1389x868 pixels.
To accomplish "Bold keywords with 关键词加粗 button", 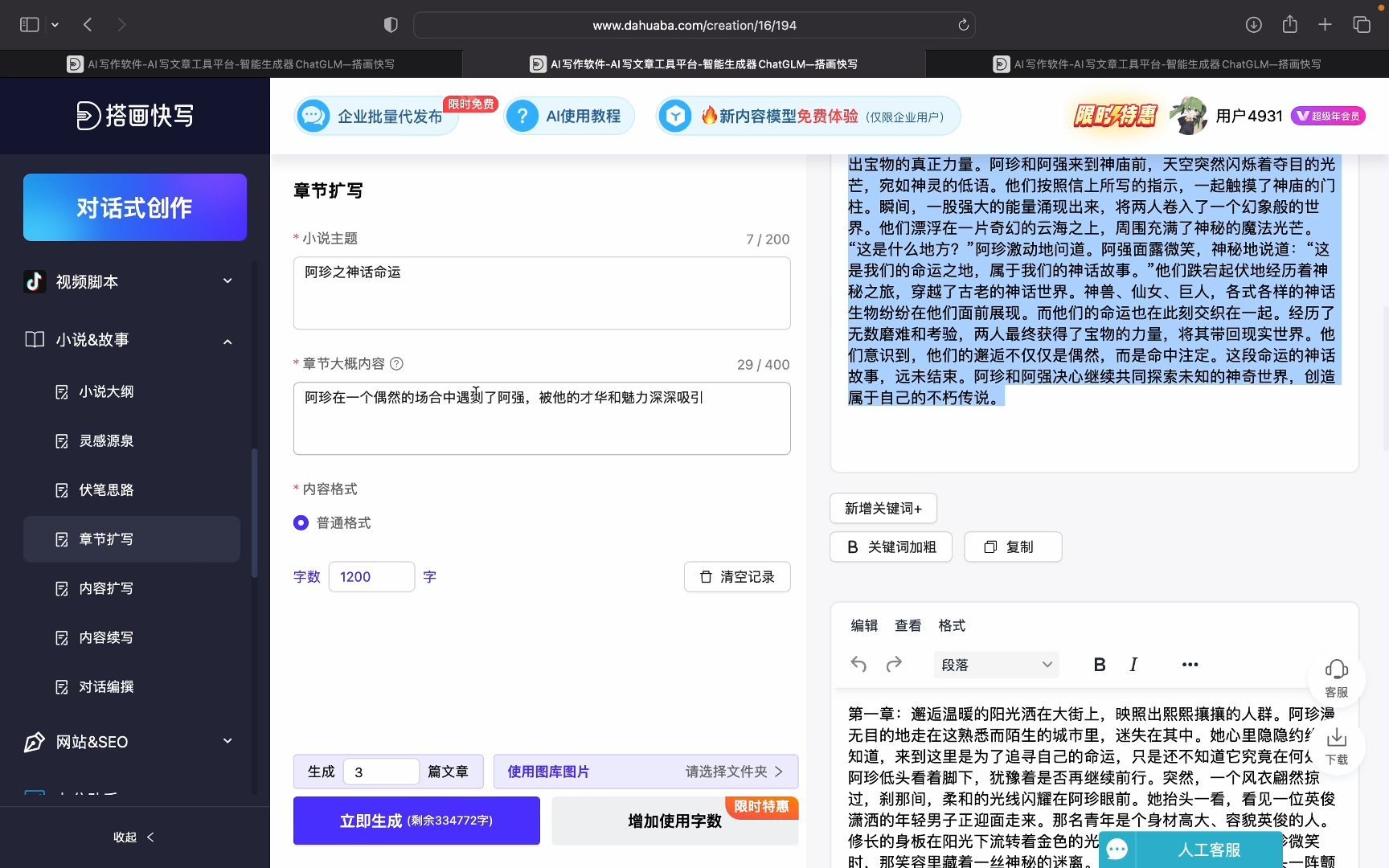I will pos(891,547).
